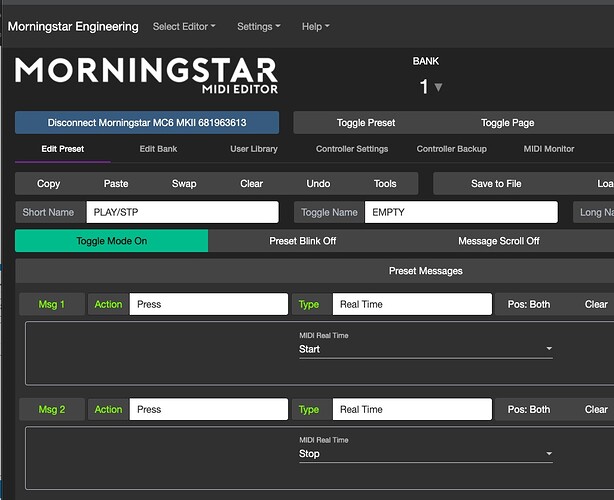Click the Msg 1 label
Screen dimensions: 614x500
point(52,304)
